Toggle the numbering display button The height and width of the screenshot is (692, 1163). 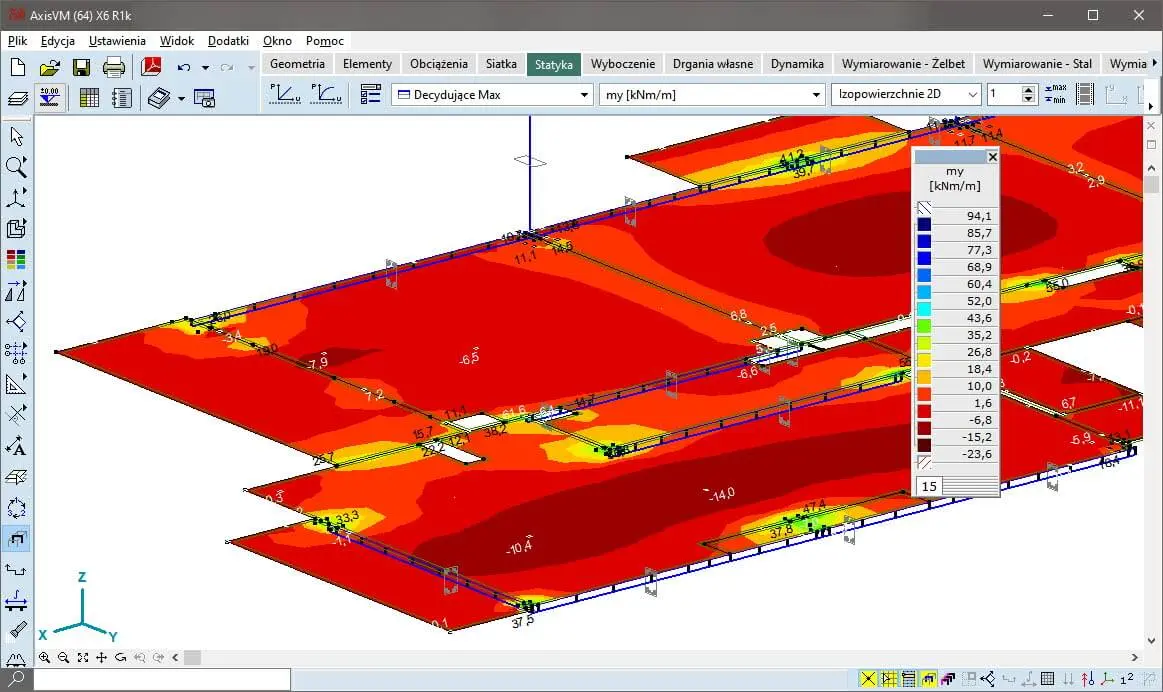[1128, 679]
